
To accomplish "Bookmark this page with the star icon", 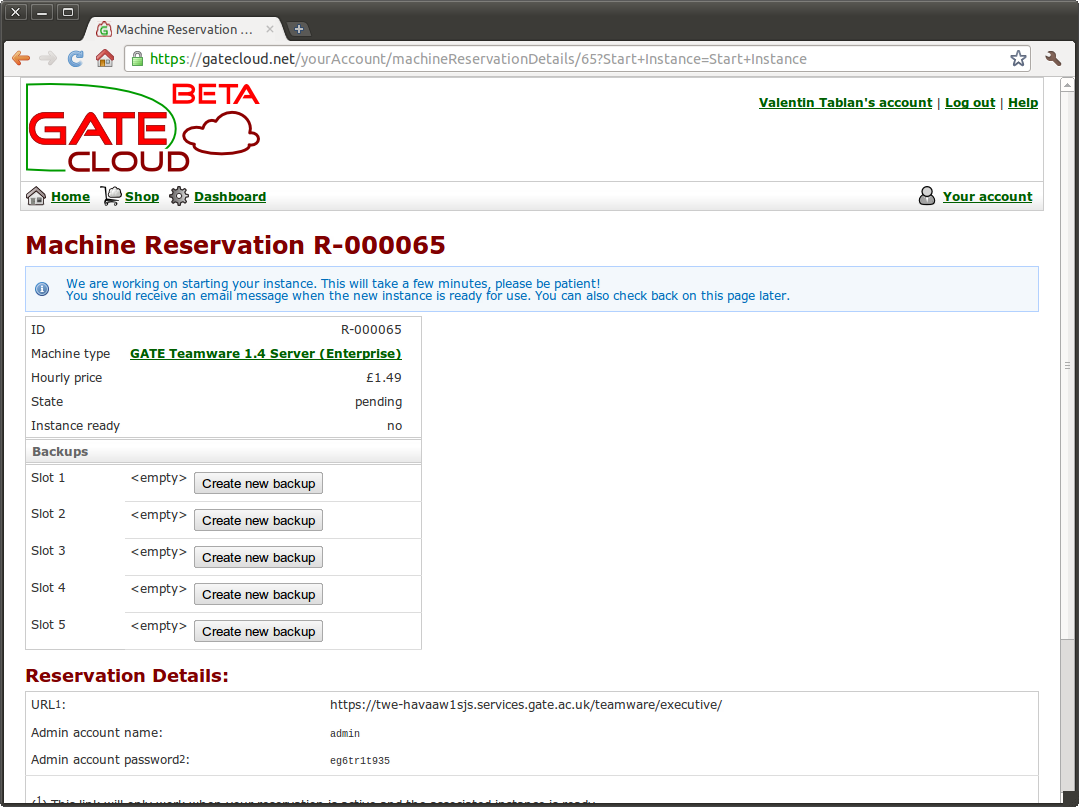I will pos(1018,58).
